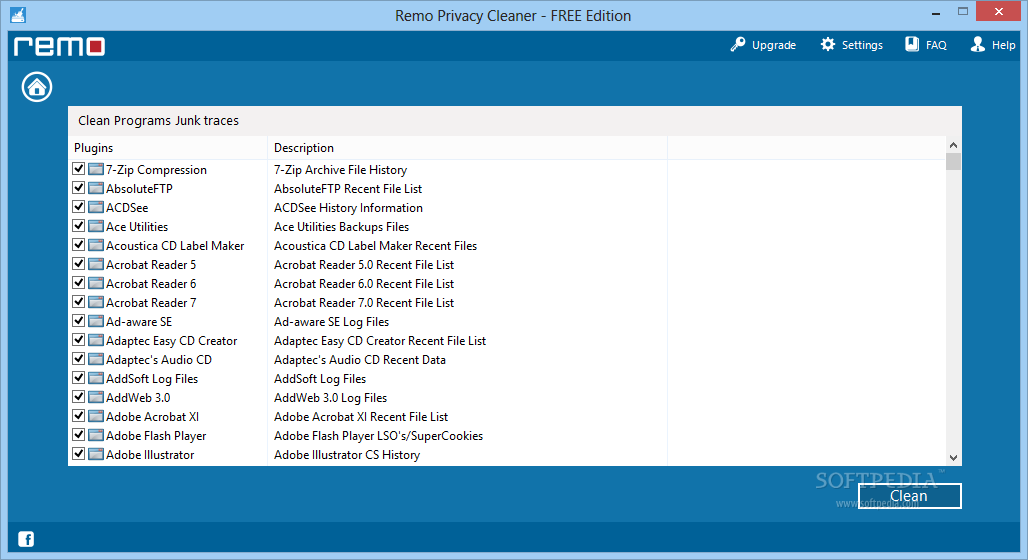Click the 7-Zip Compression plugin icon

pos(96,169)
